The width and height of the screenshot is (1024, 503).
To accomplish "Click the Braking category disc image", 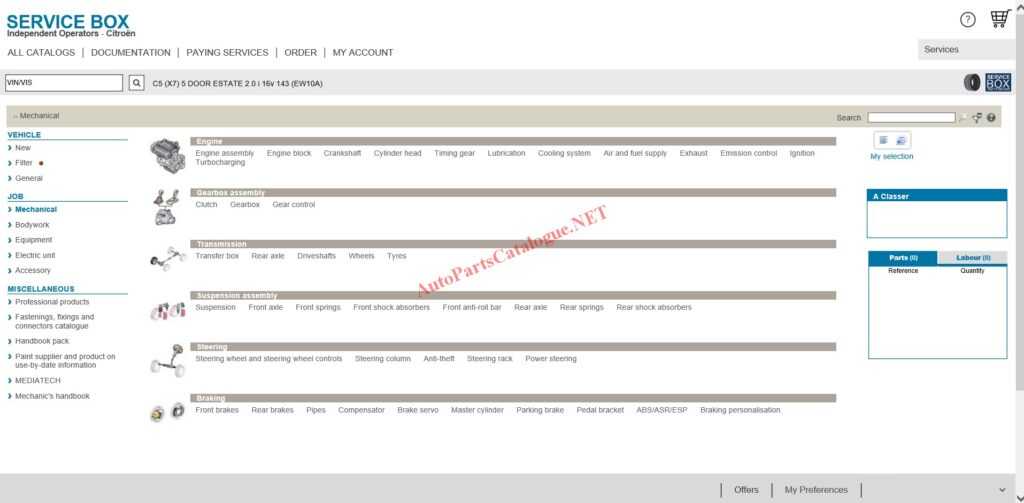I will click(167, 411).
